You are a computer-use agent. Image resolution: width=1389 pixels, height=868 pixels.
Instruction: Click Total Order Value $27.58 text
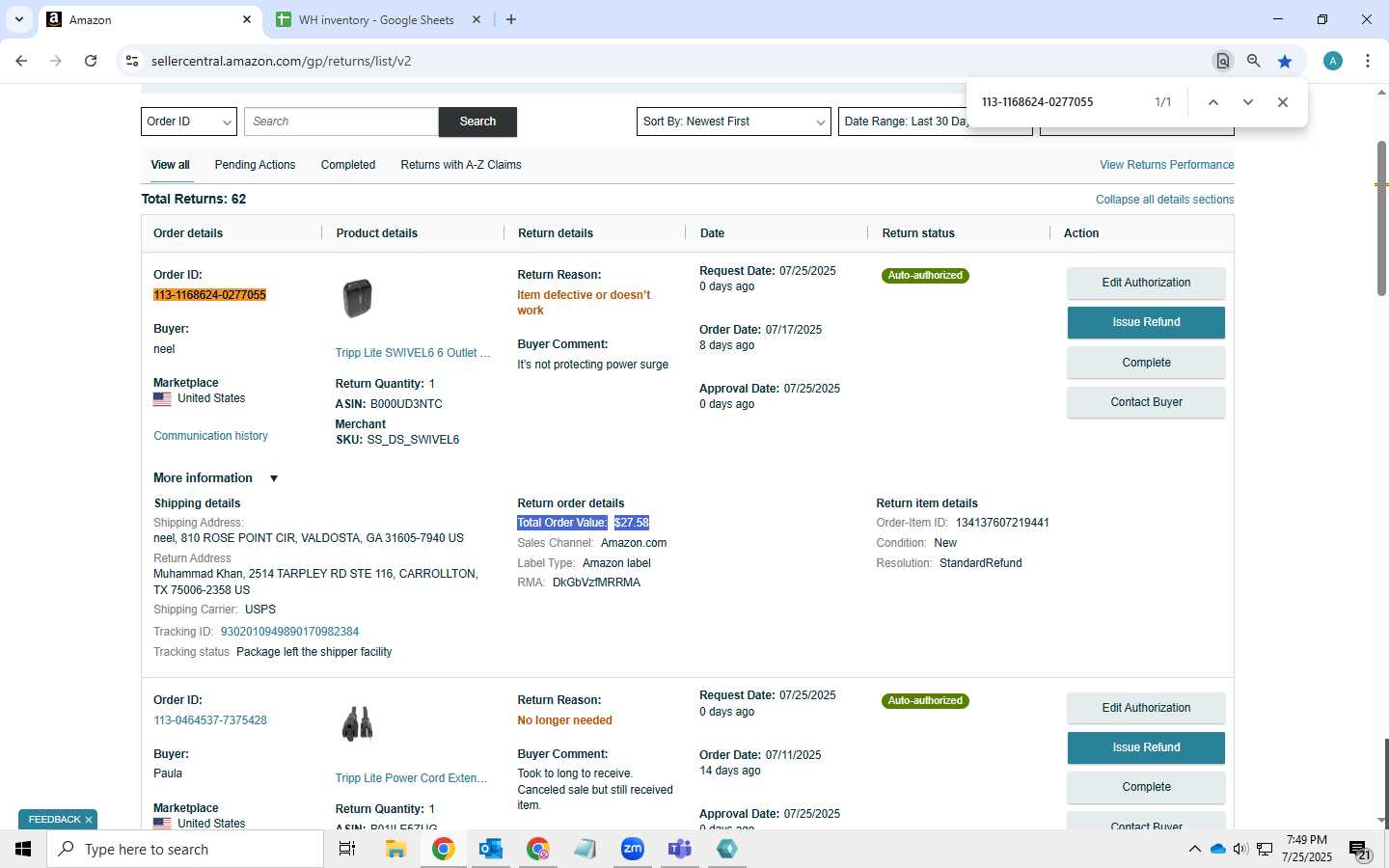tap(583, 523)
